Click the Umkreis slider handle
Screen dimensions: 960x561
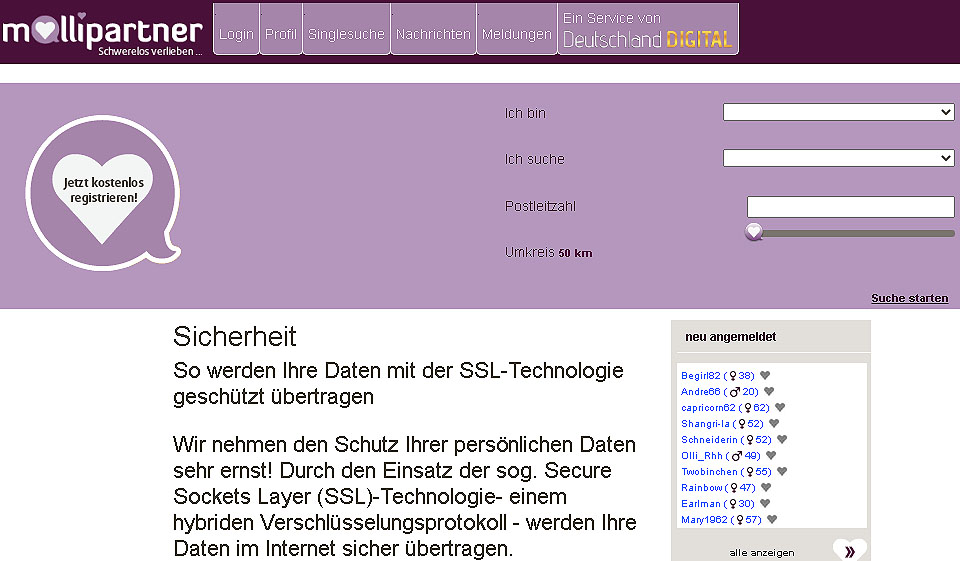754,232
